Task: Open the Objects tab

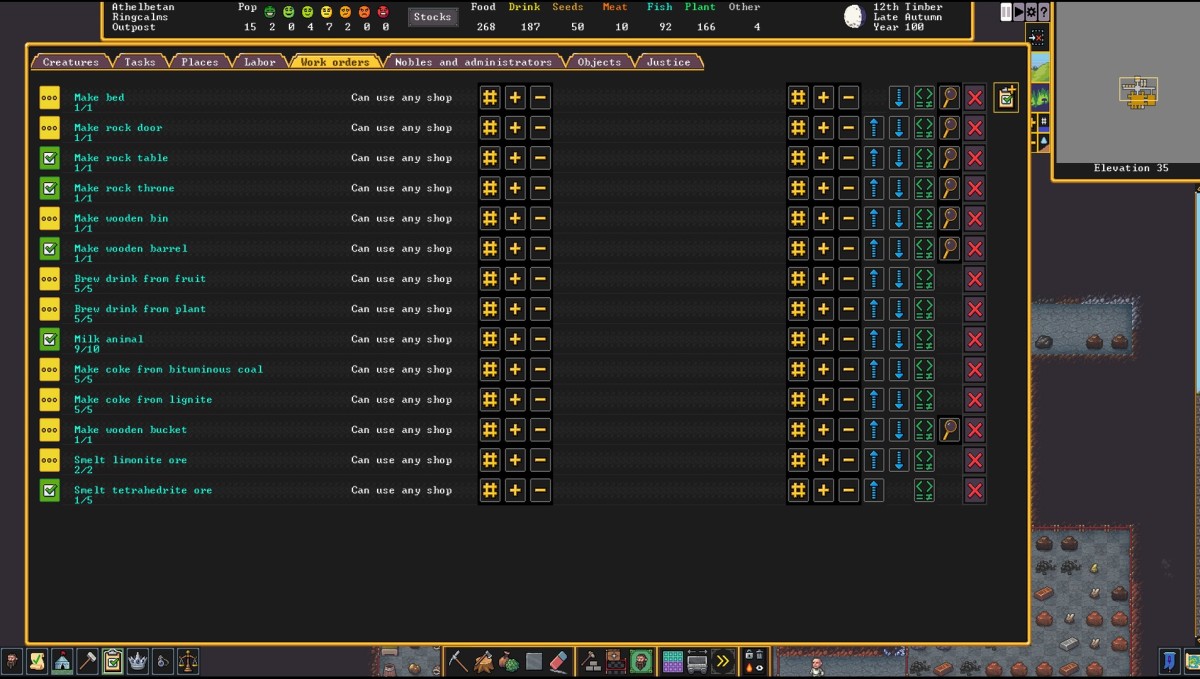Action: (x=600, y=62)
